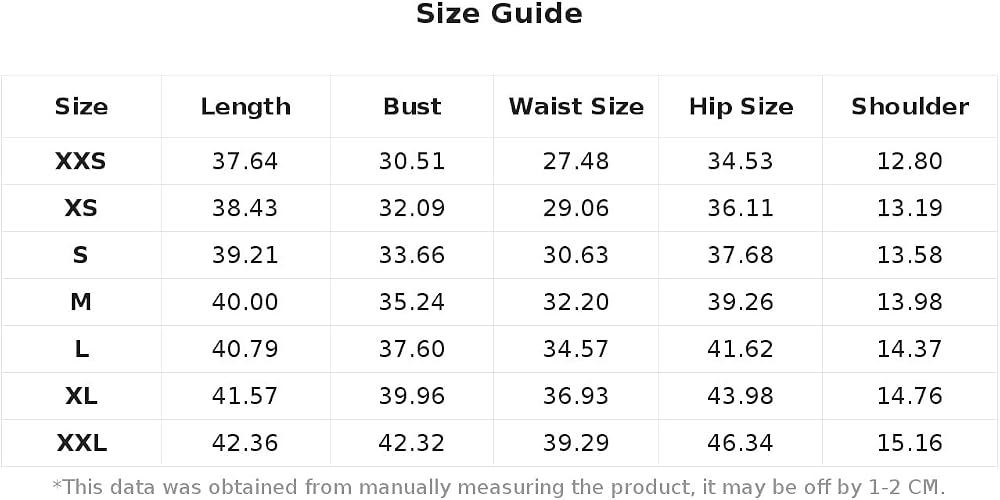1000x500 pixels.
Task: Select the 29.06 waist value for XS
Action: 576,209
